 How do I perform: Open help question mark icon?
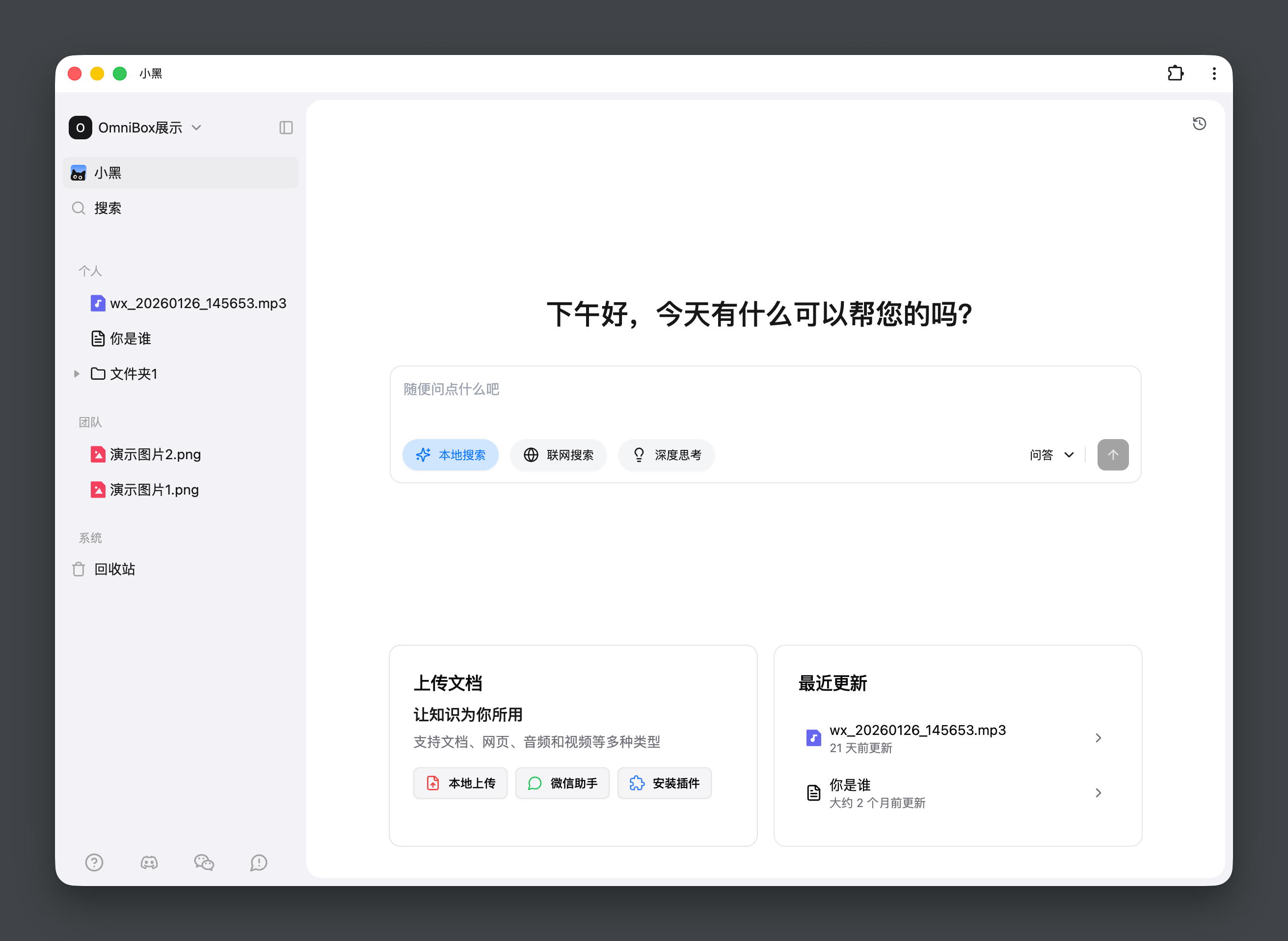(94, 863)
